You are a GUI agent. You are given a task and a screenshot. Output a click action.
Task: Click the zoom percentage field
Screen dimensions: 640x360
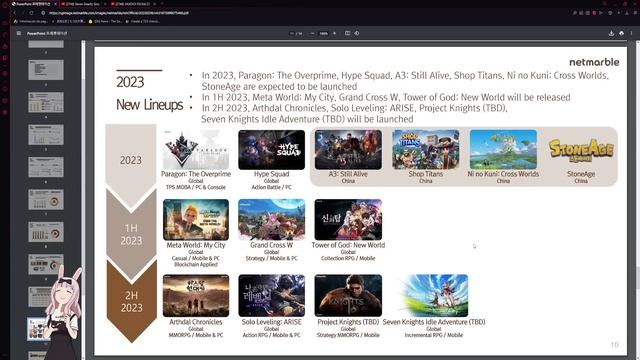323,33
